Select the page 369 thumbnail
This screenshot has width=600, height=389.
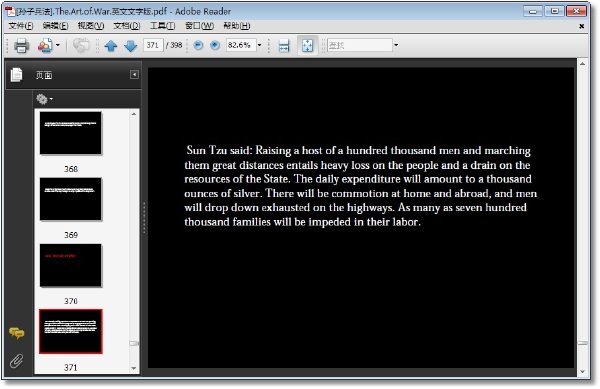71,199
